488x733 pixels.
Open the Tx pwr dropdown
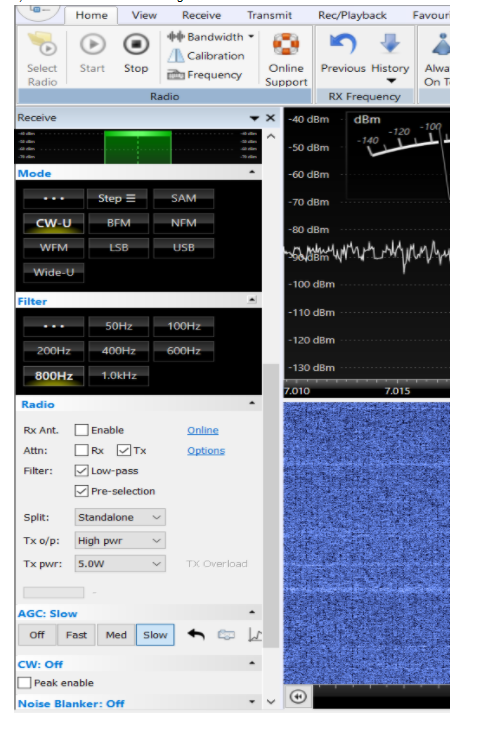pyautogui.click(x=120, y=564)
